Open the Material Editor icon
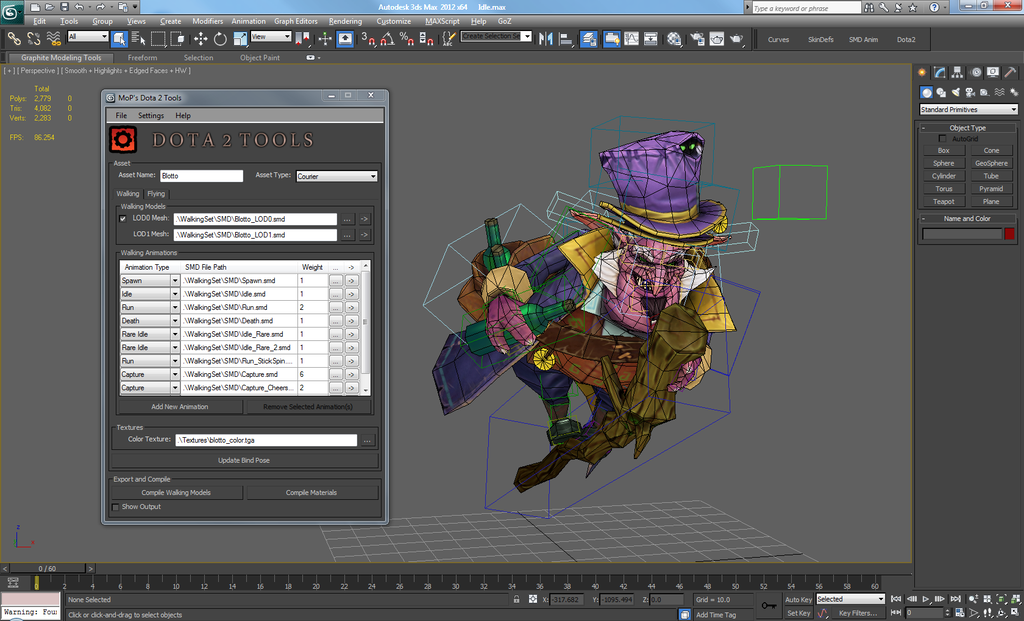The height and width of the screenshot is (621, 1024). pos(674,39)
